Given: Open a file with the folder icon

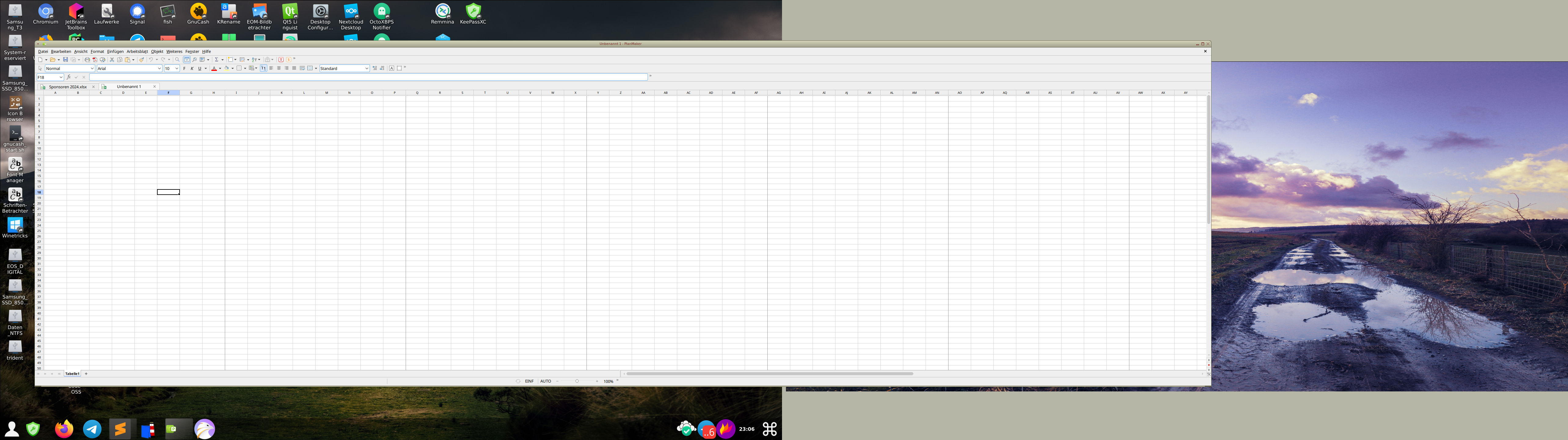Looking at the screenshot, I should pos(53,60).
